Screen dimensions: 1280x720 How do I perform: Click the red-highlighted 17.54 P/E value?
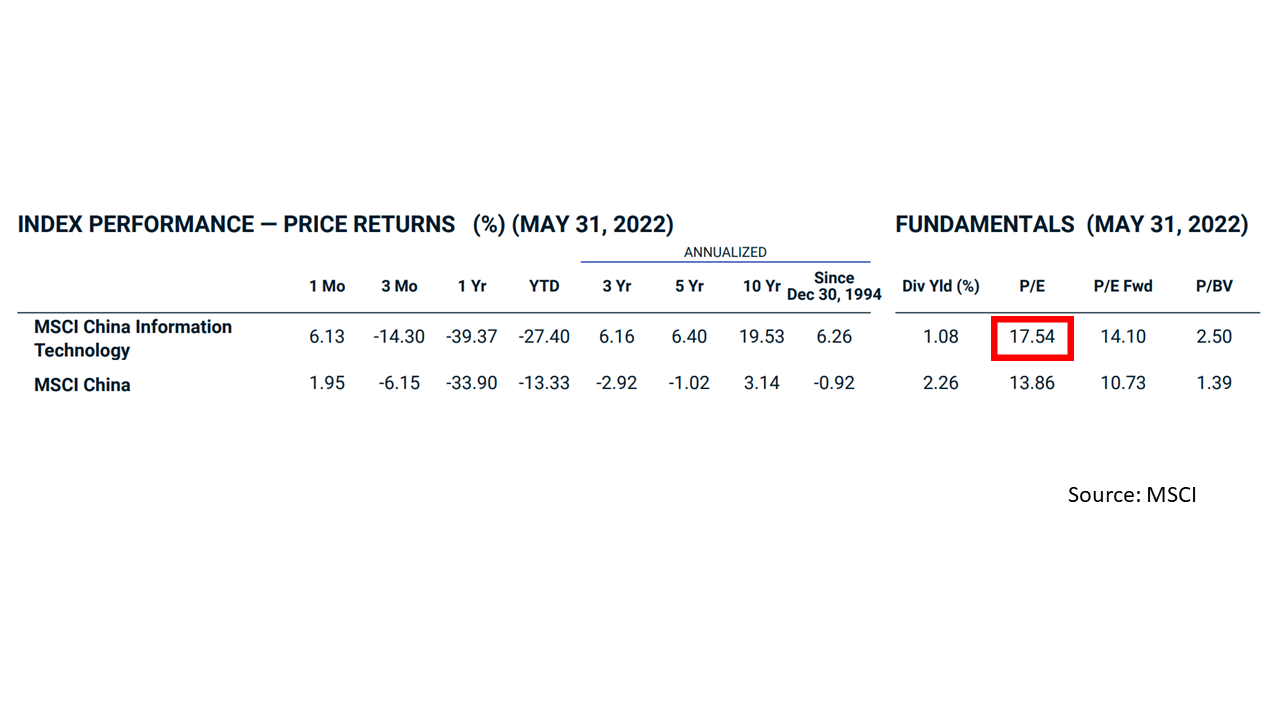coord(1031,337)
